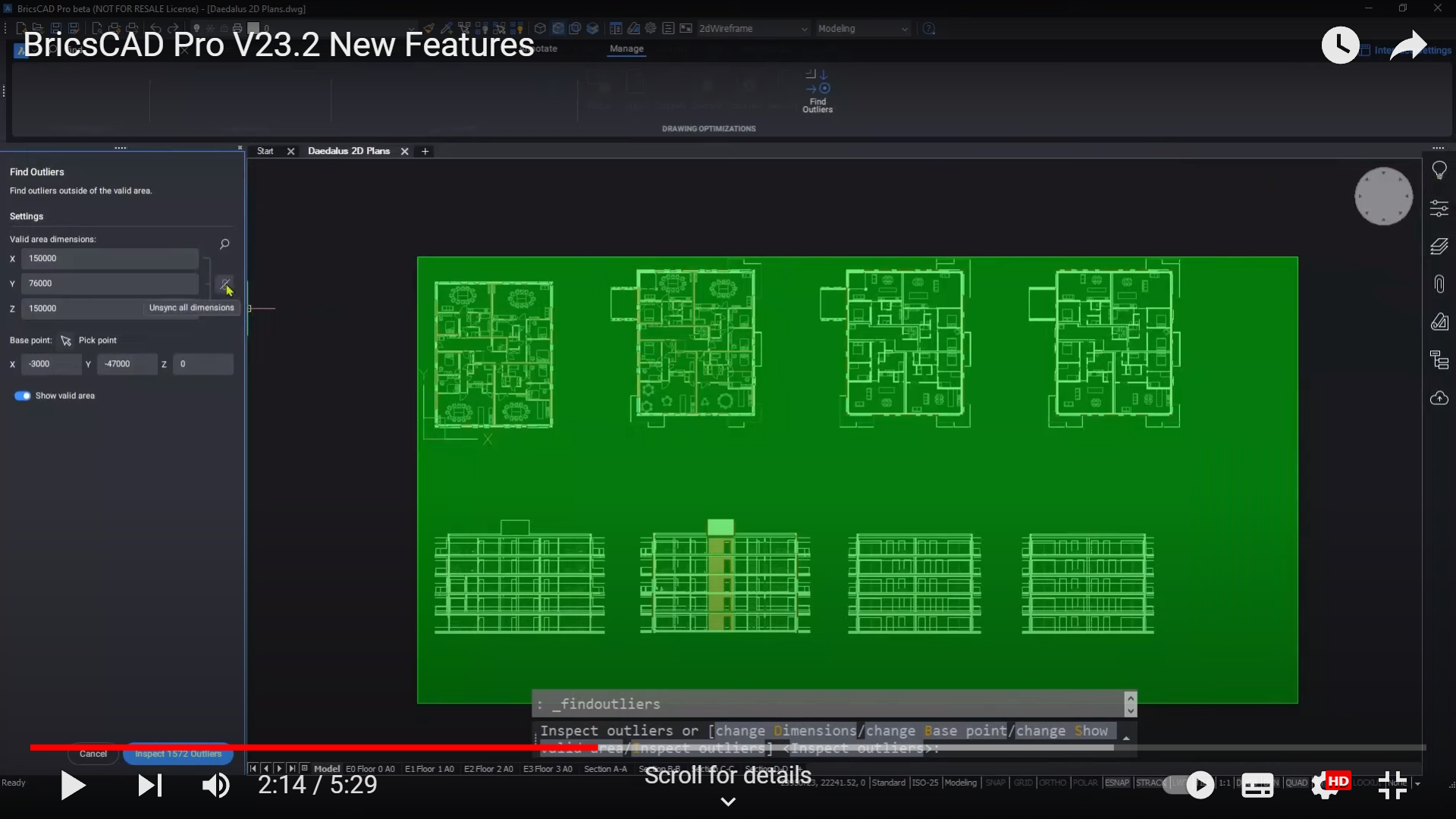Open the BricsCAD Pro V23.2 New Features title
The width and height of the screenshot is (1456, 819).
(x=278, y=45)
